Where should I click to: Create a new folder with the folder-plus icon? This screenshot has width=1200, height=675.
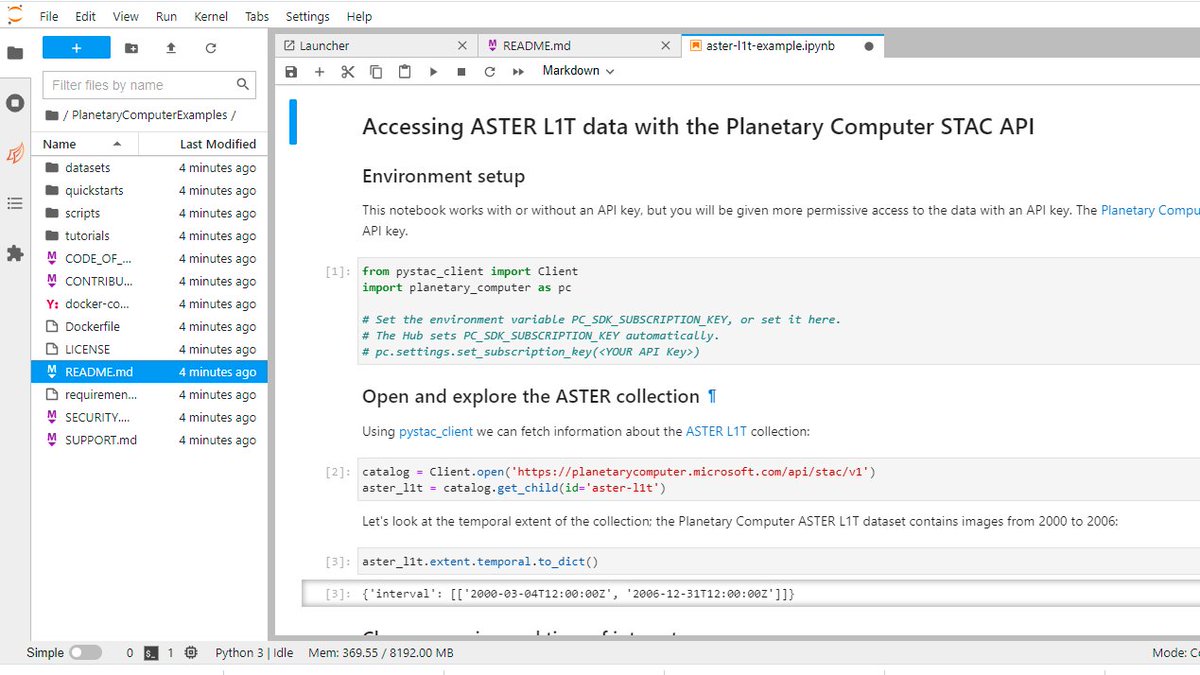click(131, 47)
